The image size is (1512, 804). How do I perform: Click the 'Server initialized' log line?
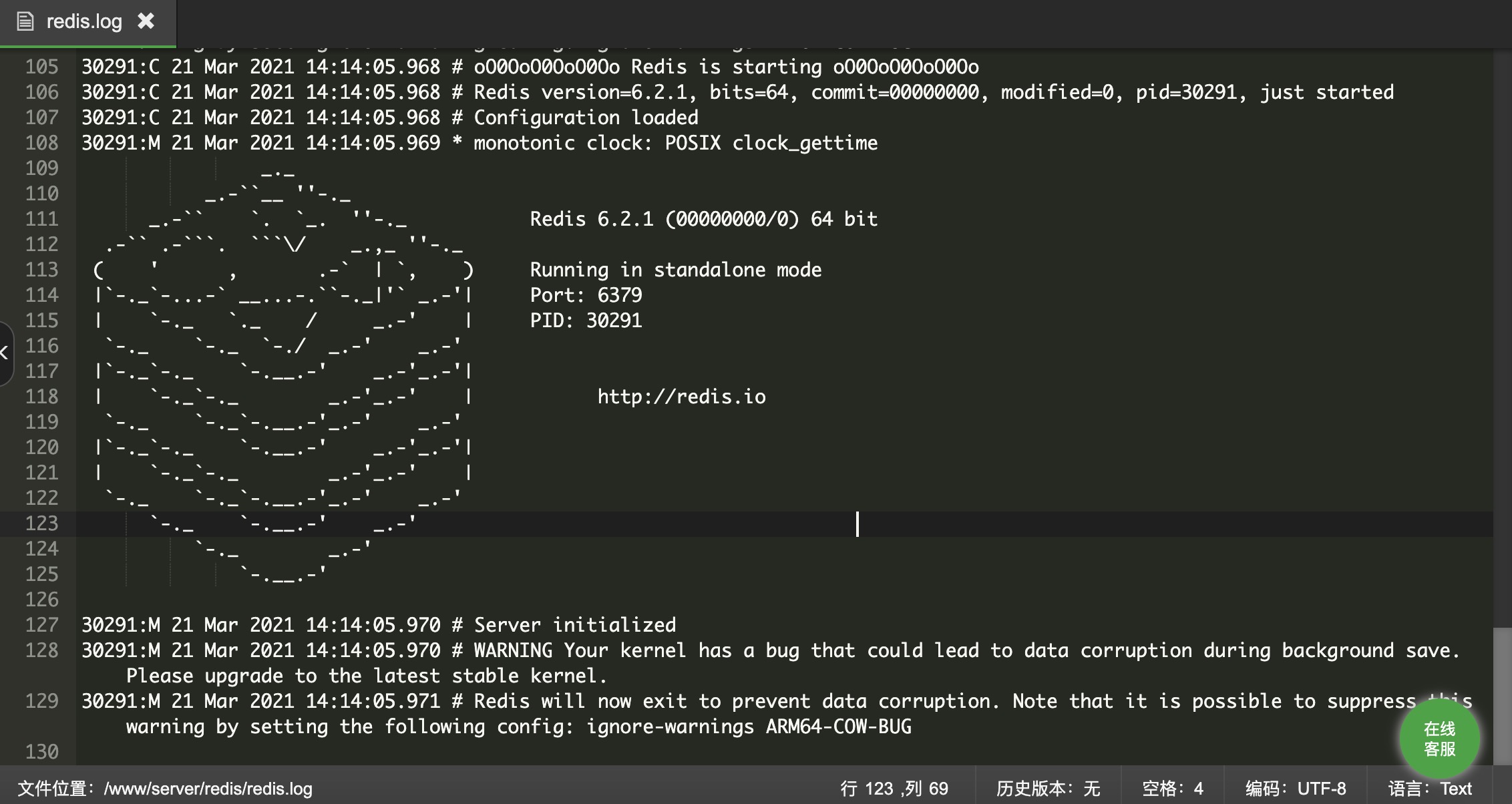379,625
